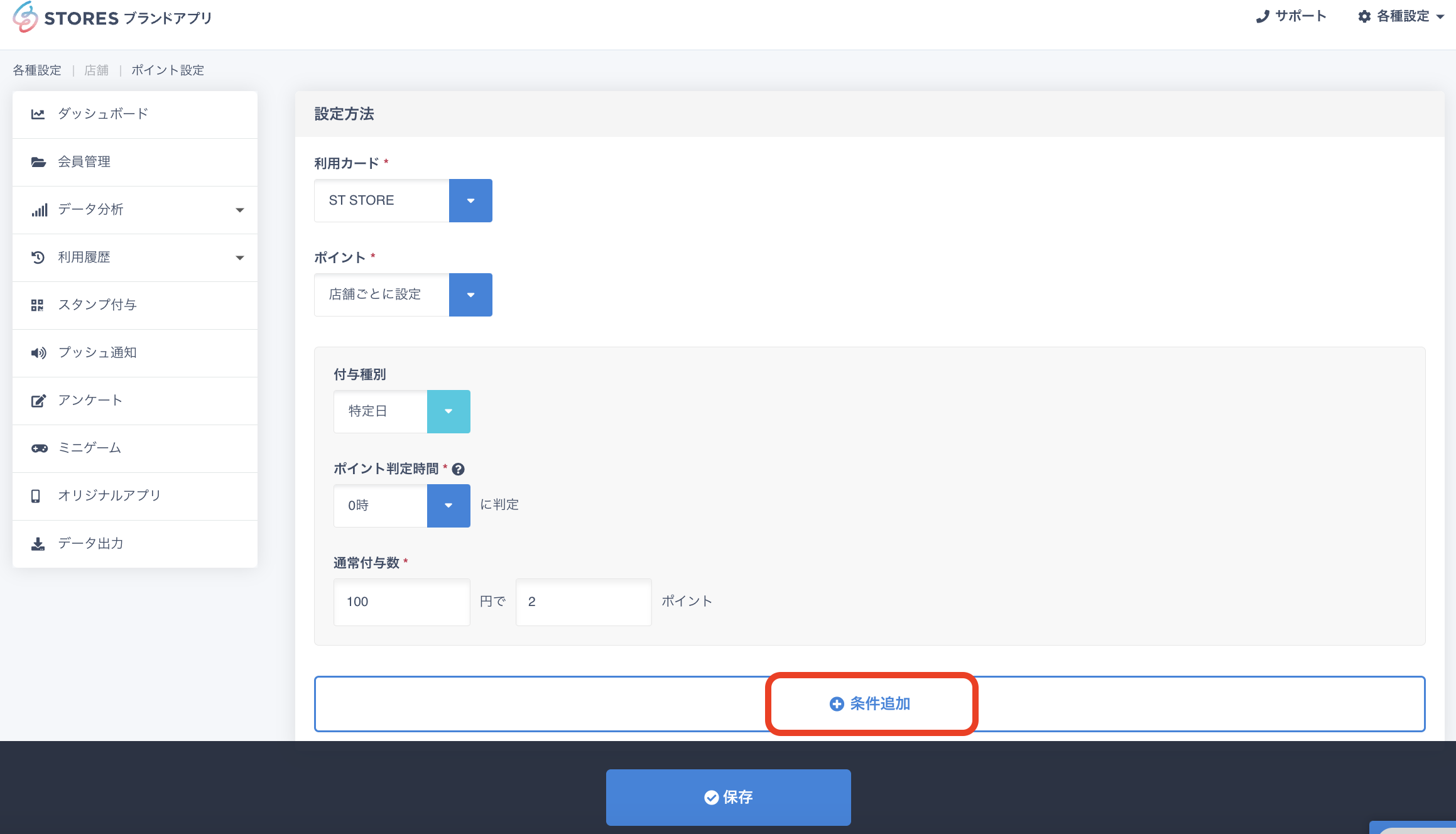Click the mini game controller icon

pyautogui.click(x=39, y=448)
